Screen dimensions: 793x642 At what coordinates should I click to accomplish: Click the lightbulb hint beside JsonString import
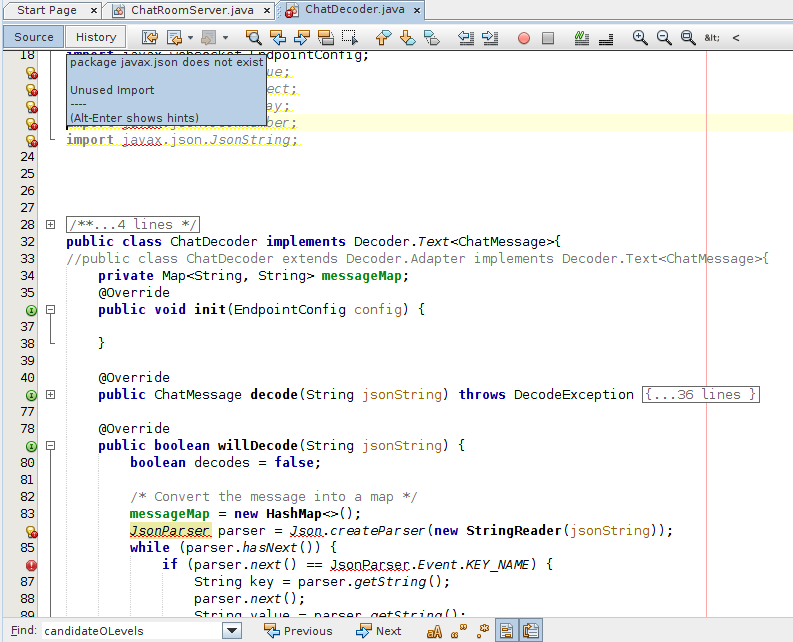[x=31, y=141]
